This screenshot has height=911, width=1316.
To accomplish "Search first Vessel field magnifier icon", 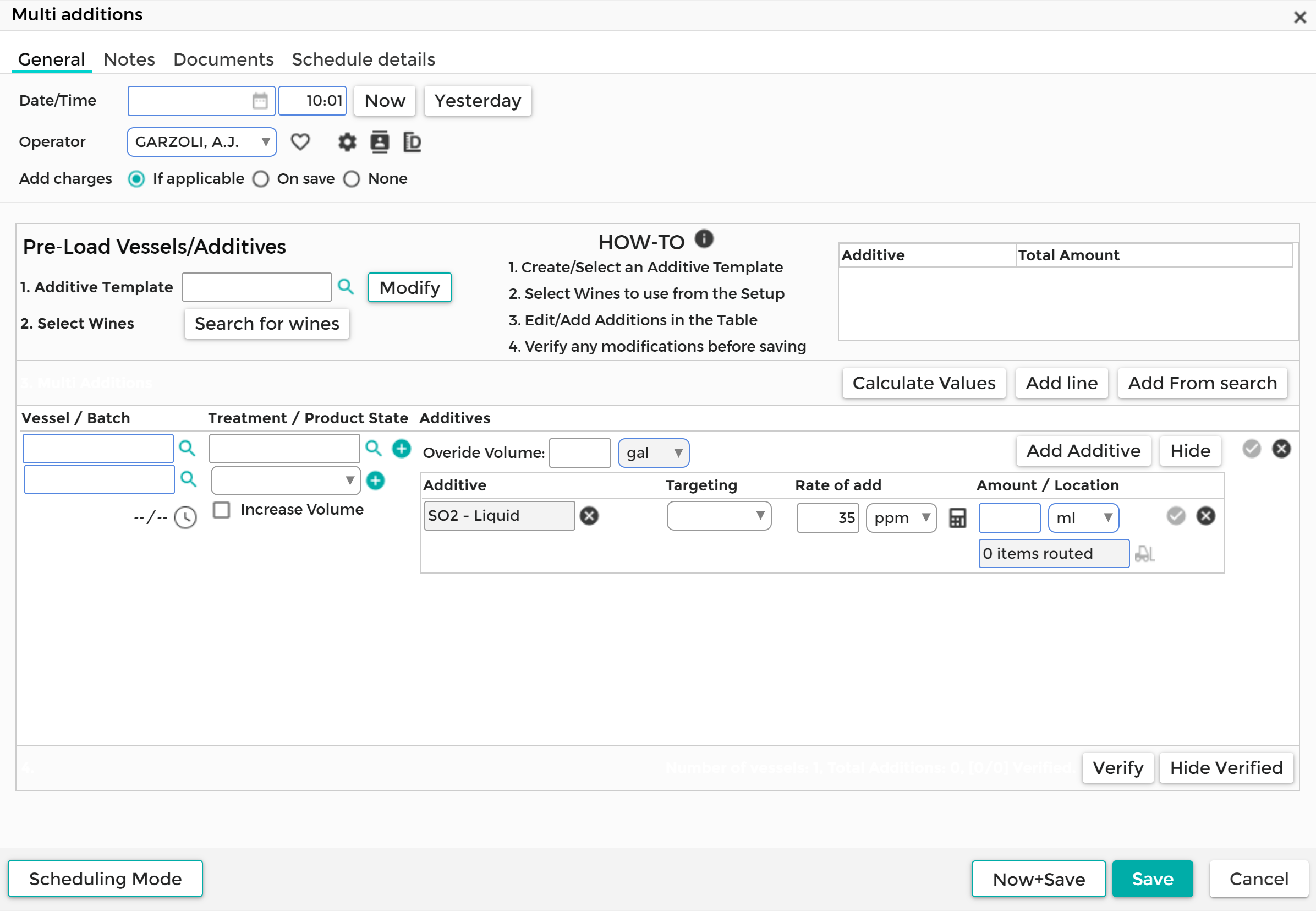I will click(x=187, y=448).
